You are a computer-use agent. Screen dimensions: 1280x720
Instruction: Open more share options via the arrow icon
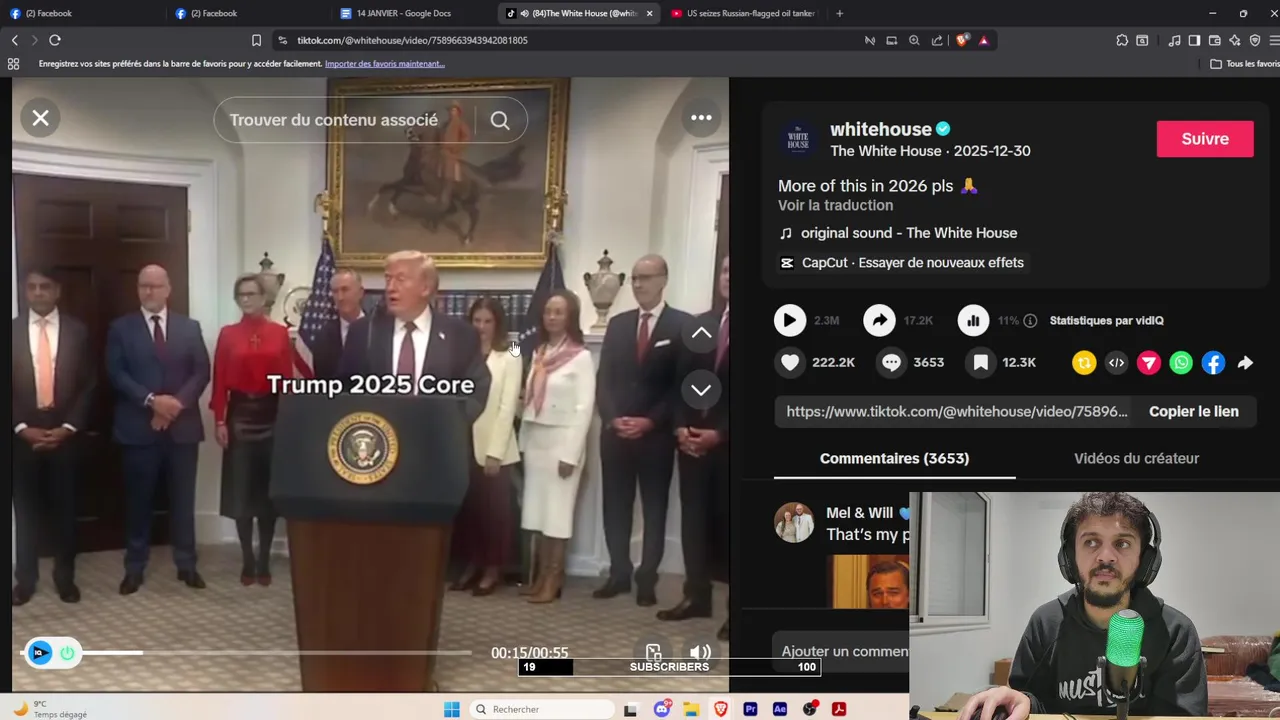[x=1245, y=363]
